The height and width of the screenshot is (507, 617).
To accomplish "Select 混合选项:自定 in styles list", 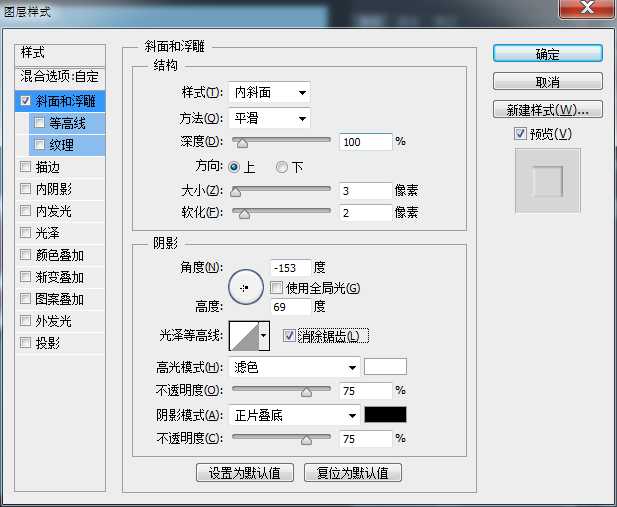I will pos(60,76).
